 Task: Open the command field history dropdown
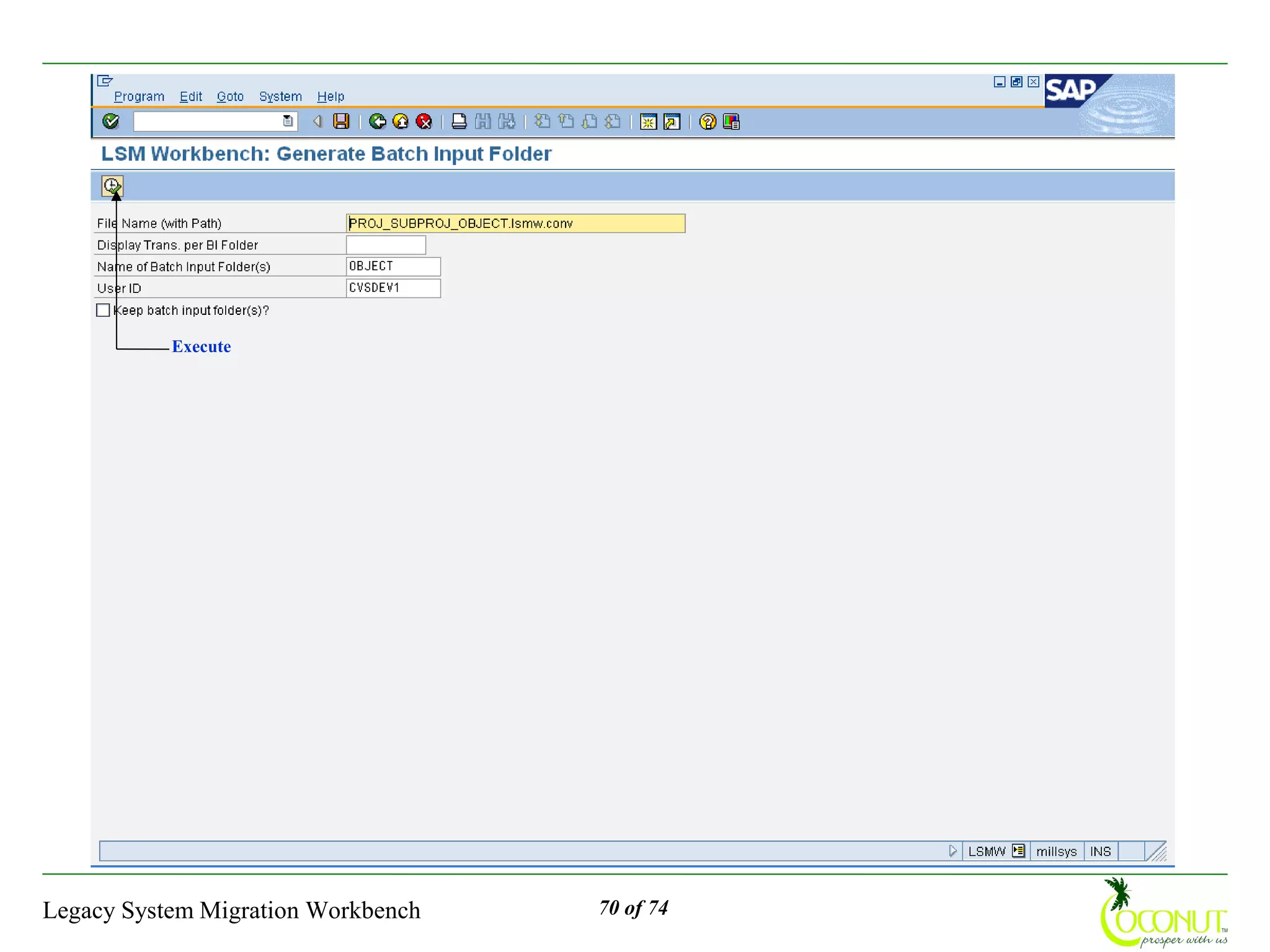(288, 121)
